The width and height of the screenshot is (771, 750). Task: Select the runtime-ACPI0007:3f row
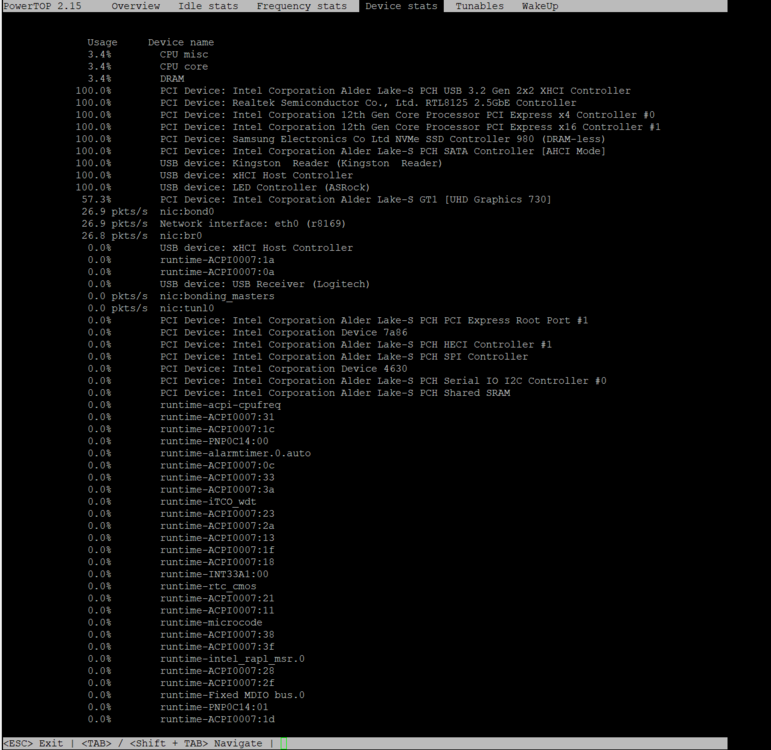pos(181,647)
